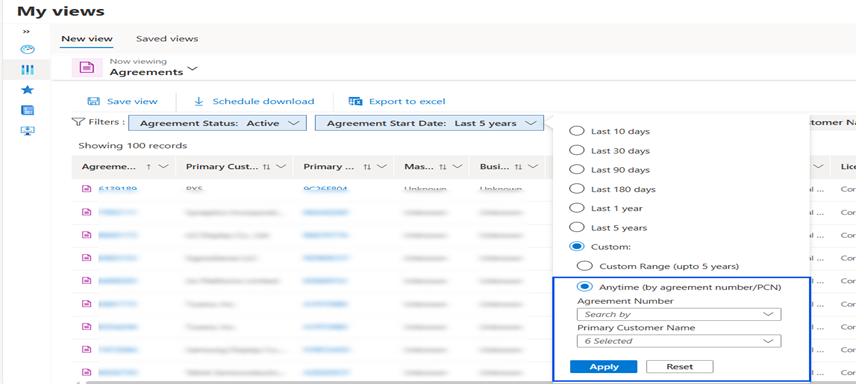Select the Last 10 days option
The width and height of the screenshot is (856, 384).
[576, 131]
